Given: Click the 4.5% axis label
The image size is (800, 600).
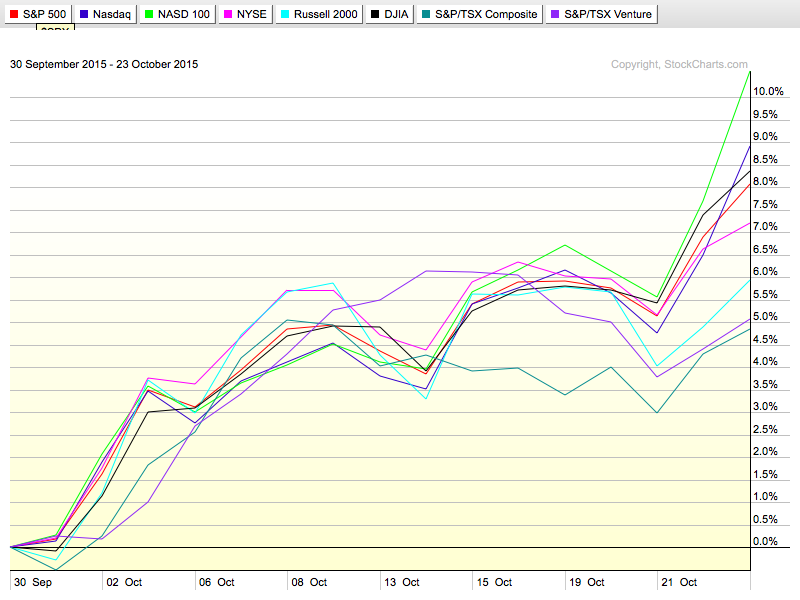Looking at the screenshot, I should point(765,339).
